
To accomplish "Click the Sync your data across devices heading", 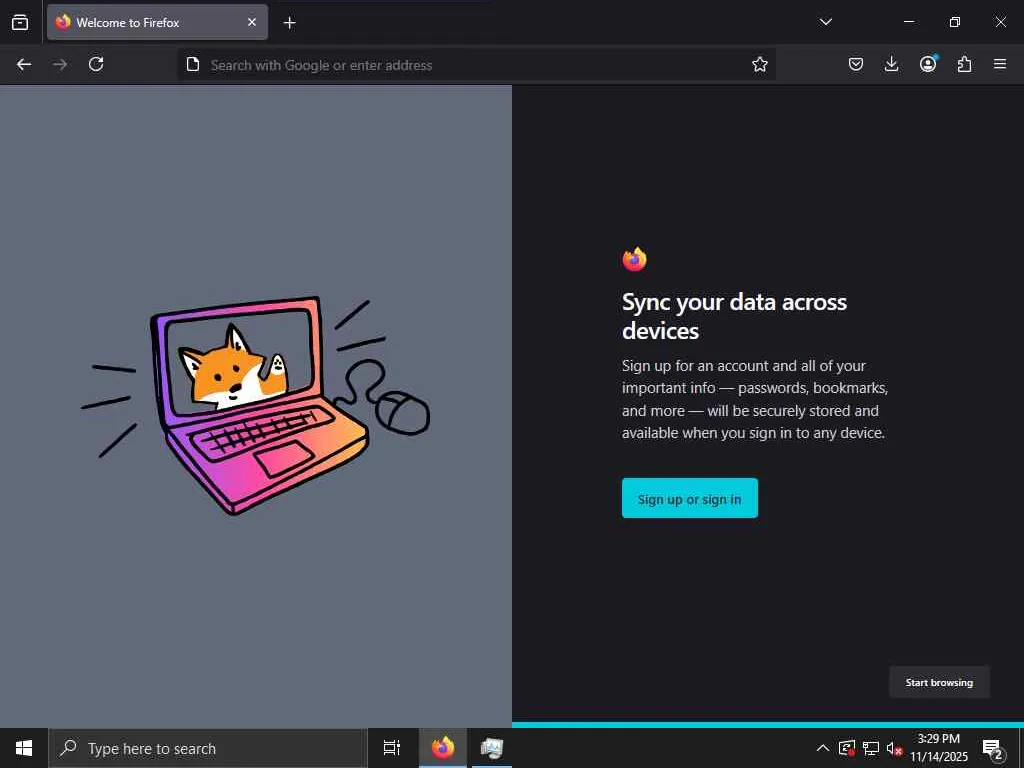I will [x=734, y=316].
